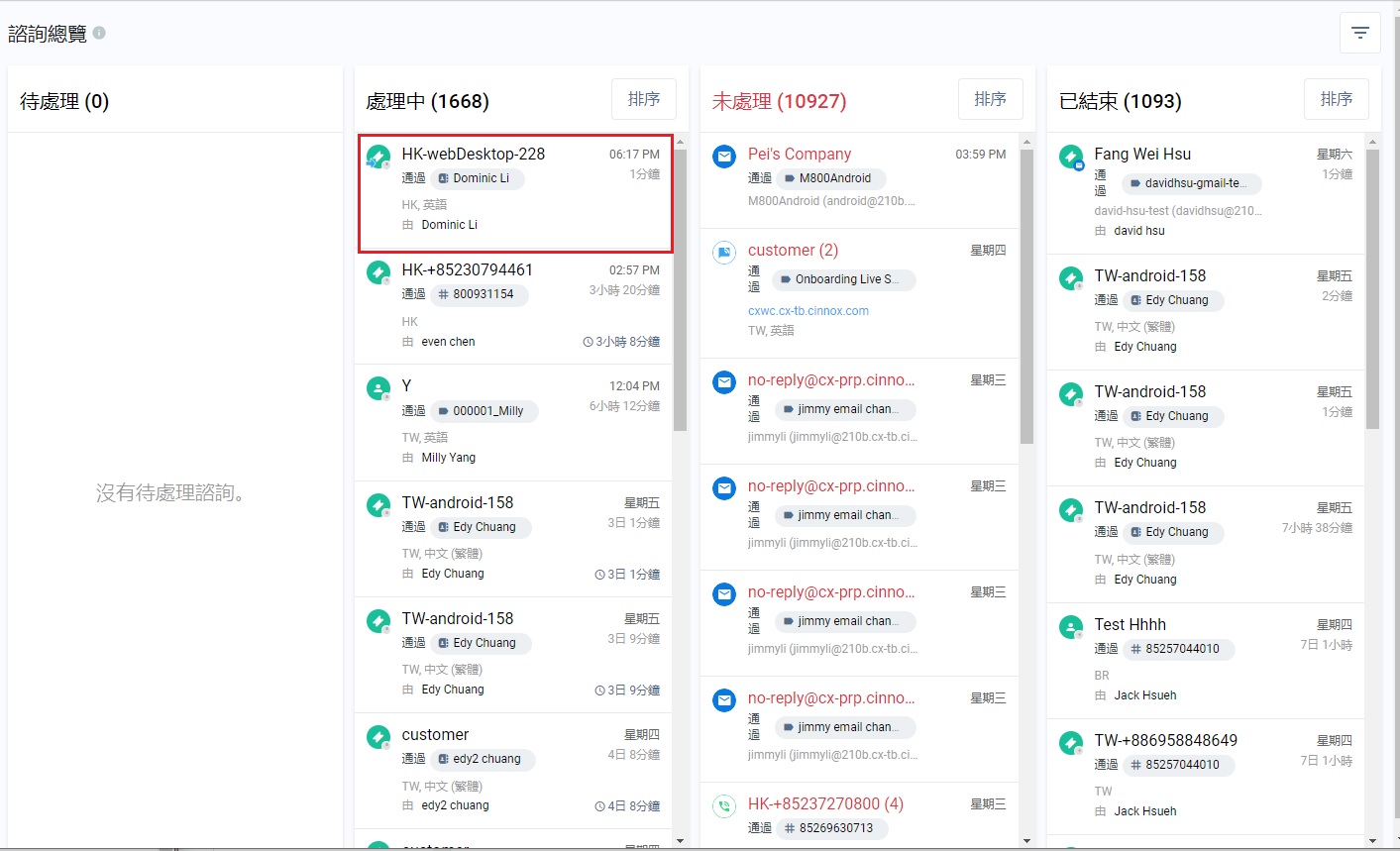Click the clock icon beside 3日 9分鐘
The height and width of the screenshot is (851, 1400).
(599, 691)
